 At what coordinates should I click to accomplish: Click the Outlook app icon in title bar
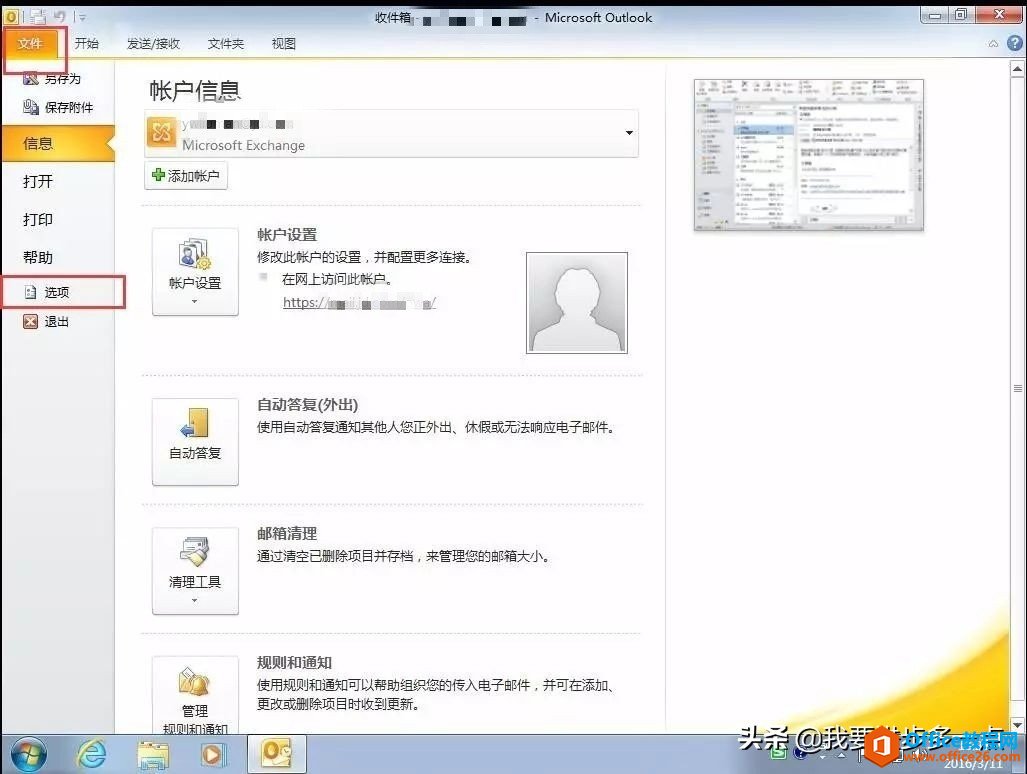point(11,16)
